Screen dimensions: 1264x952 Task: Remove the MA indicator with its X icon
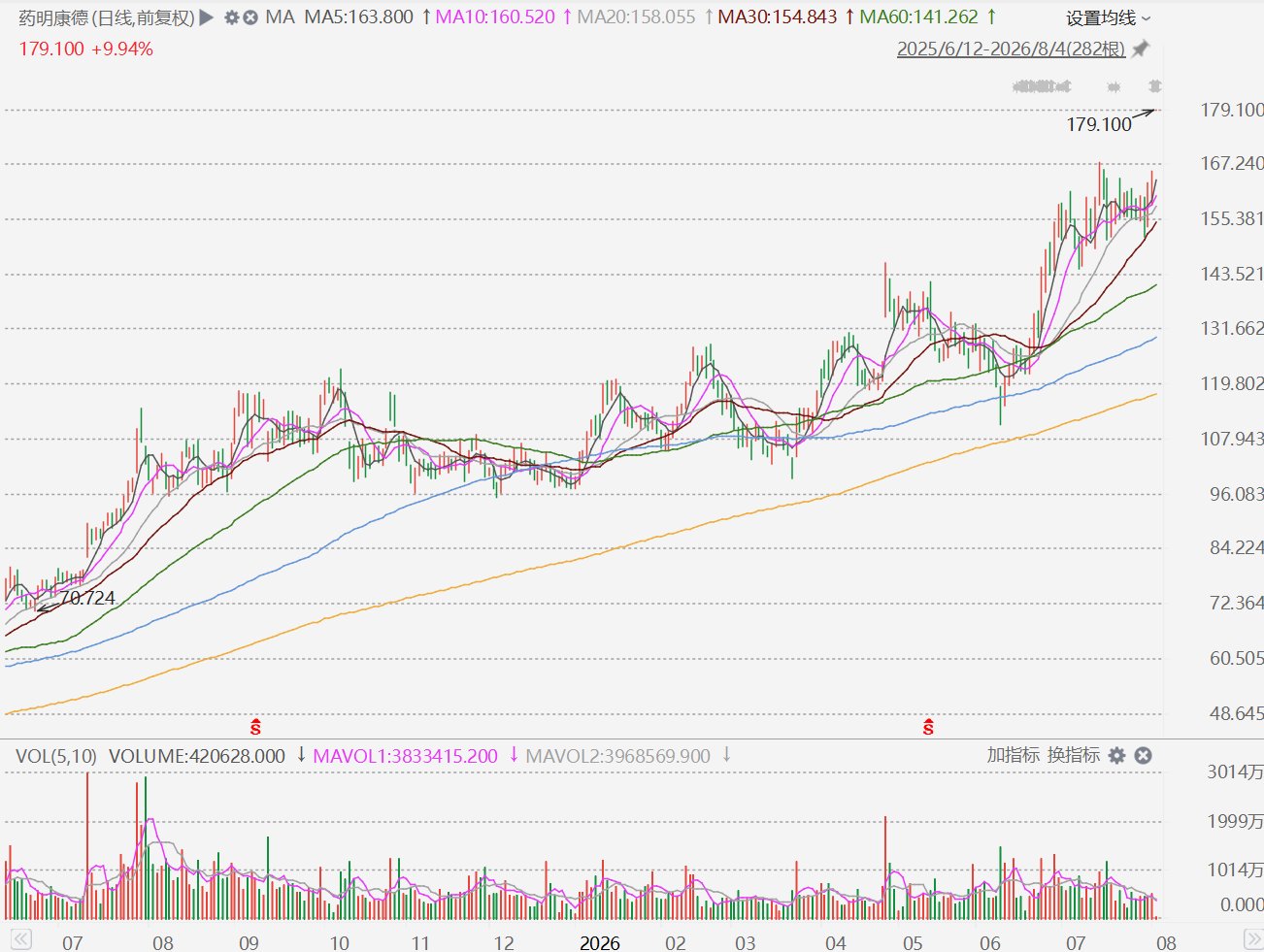250,17
